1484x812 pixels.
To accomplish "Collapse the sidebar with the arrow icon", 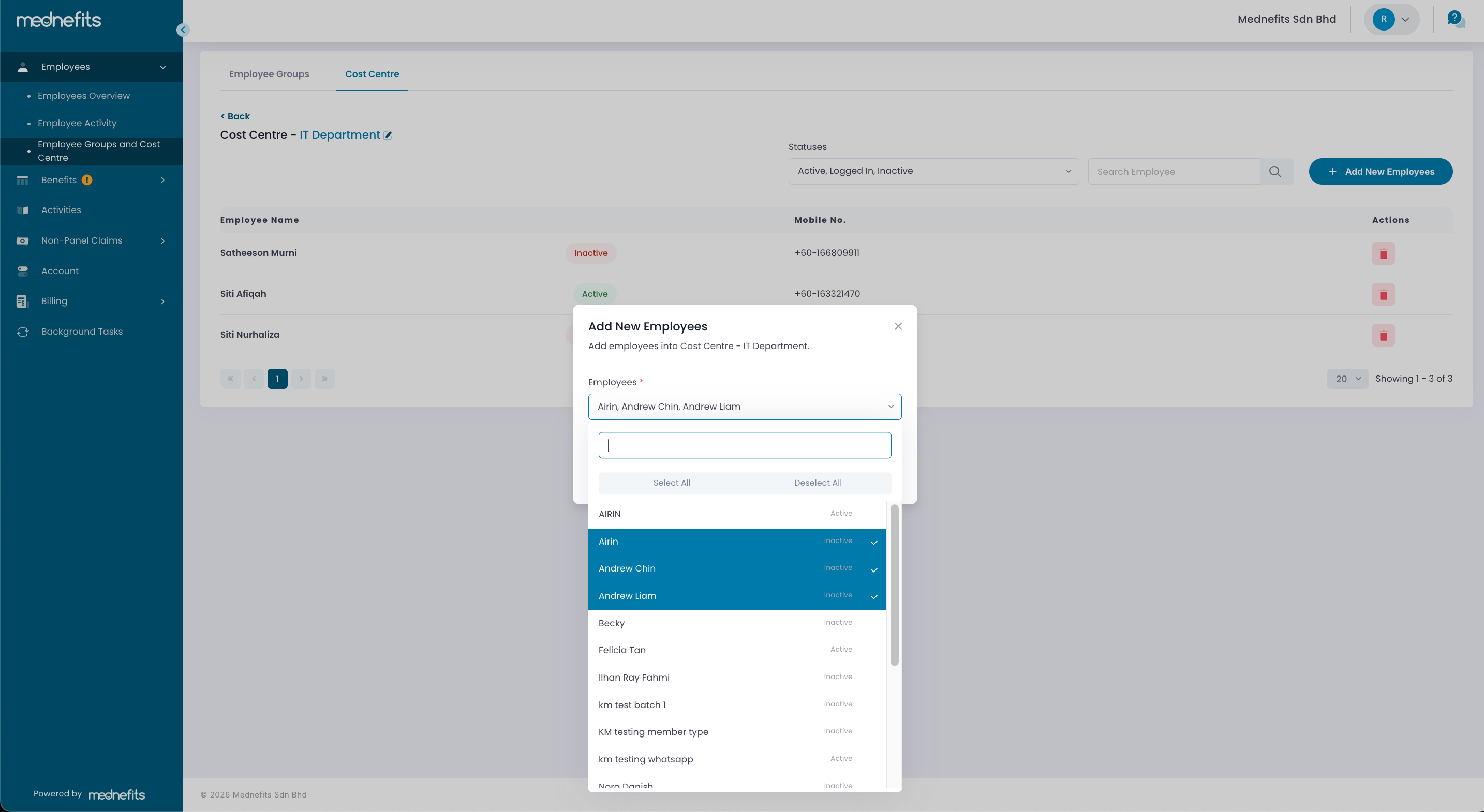I will [x=183, y=30].
